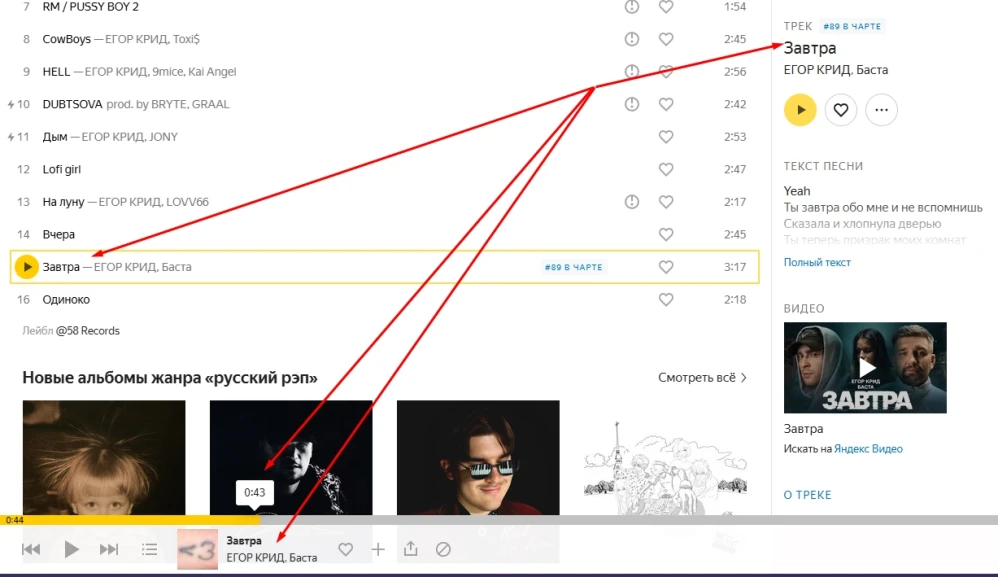Open Полный текст to show full lyrics
The width and height of the screenshot is (998, 577).
coord(817,262)
